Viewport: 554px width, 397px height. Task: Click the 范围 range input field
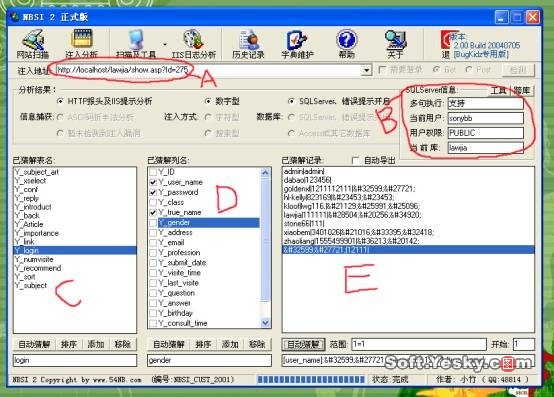pyautogui.click(x=419, y=344)
